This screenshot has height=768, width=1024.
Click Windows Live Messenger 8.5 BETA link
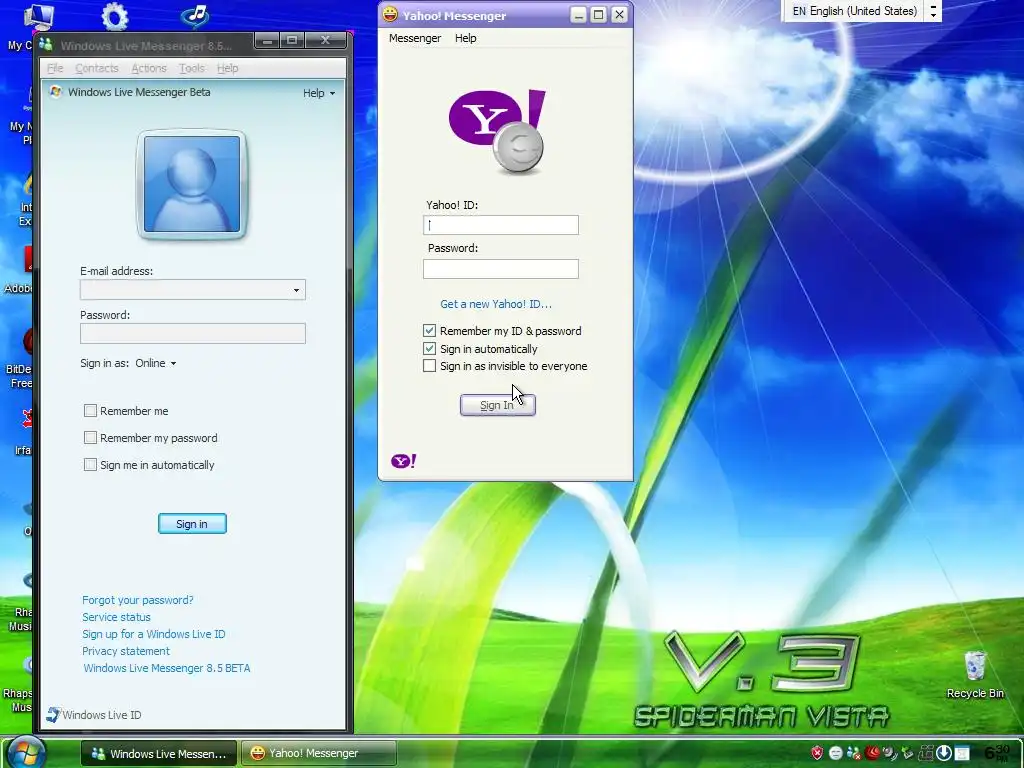click(167, 667)
